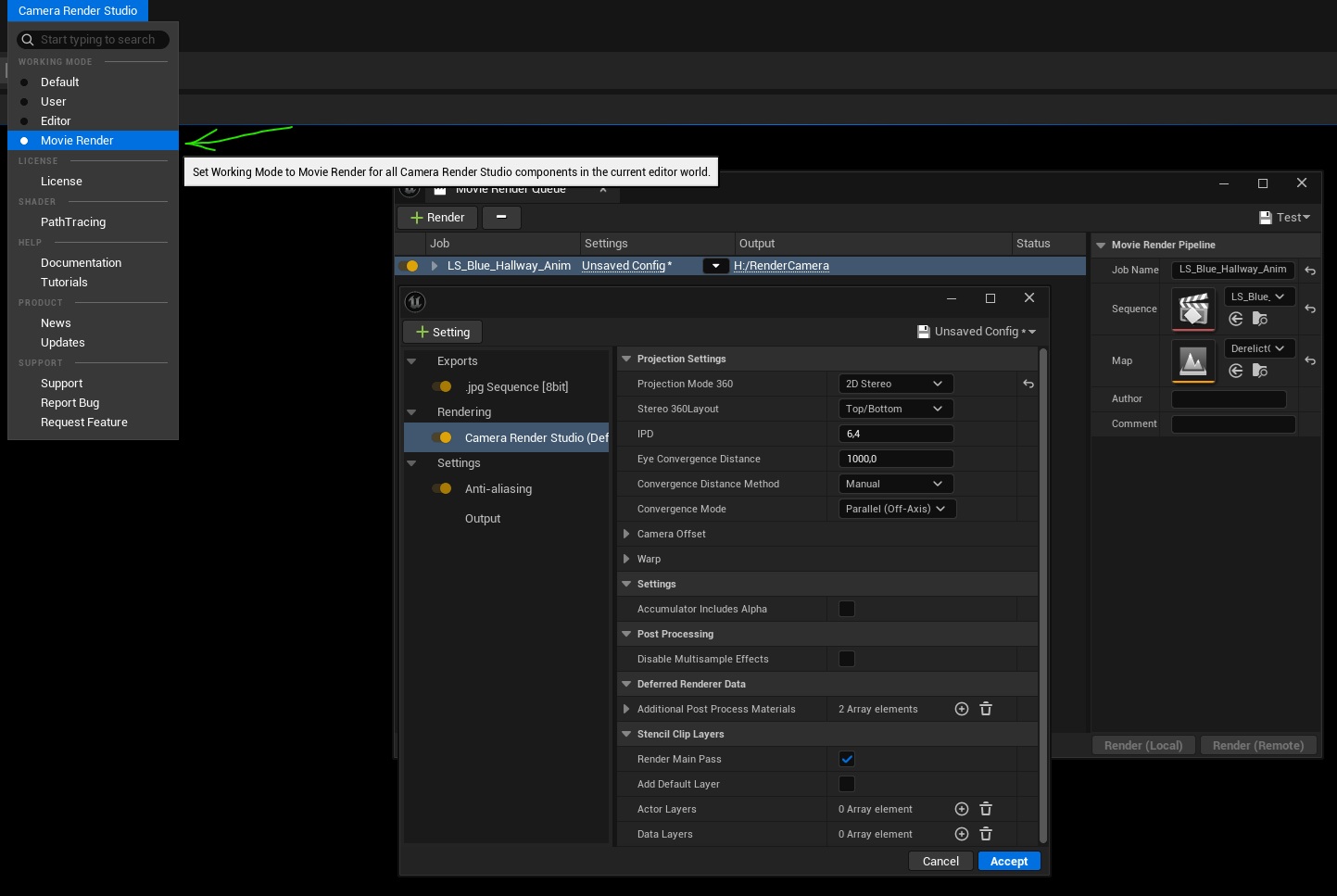This screenshot has height=896, width=1337.
Task: Click the Unreal logo in Setting window
Action: 415,301
